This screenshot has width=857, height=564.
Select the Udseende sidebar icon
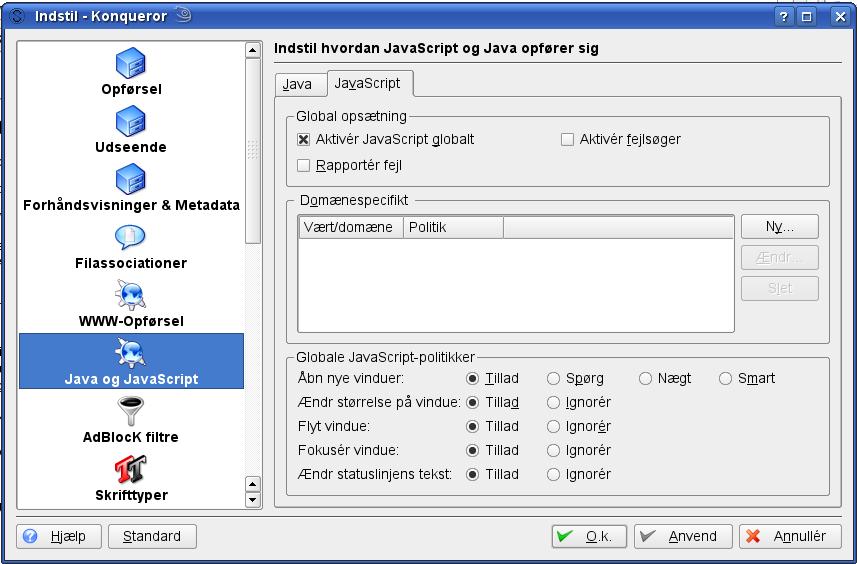click(131, 121)
